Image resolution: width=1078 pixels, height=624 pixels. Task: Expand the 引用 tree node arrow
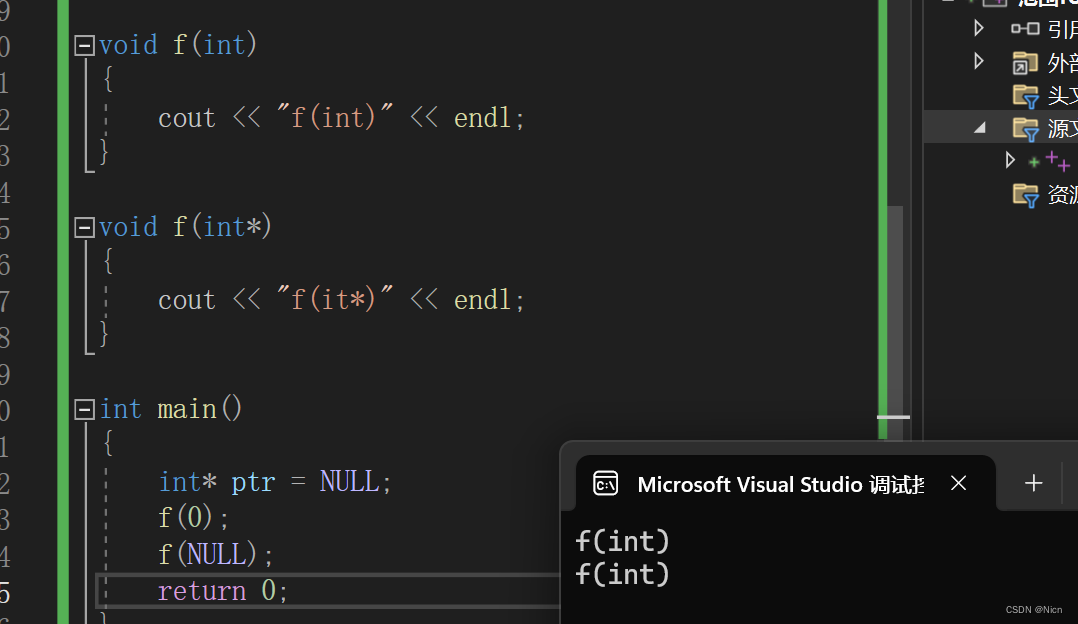977,29
